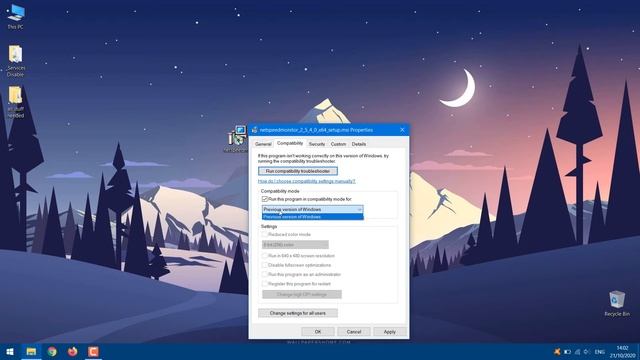Select the NetSpeedMonitor installer icon on desktop
This screenshot has width=640, height=360.
pyautogui.click(x=237, y=139)
